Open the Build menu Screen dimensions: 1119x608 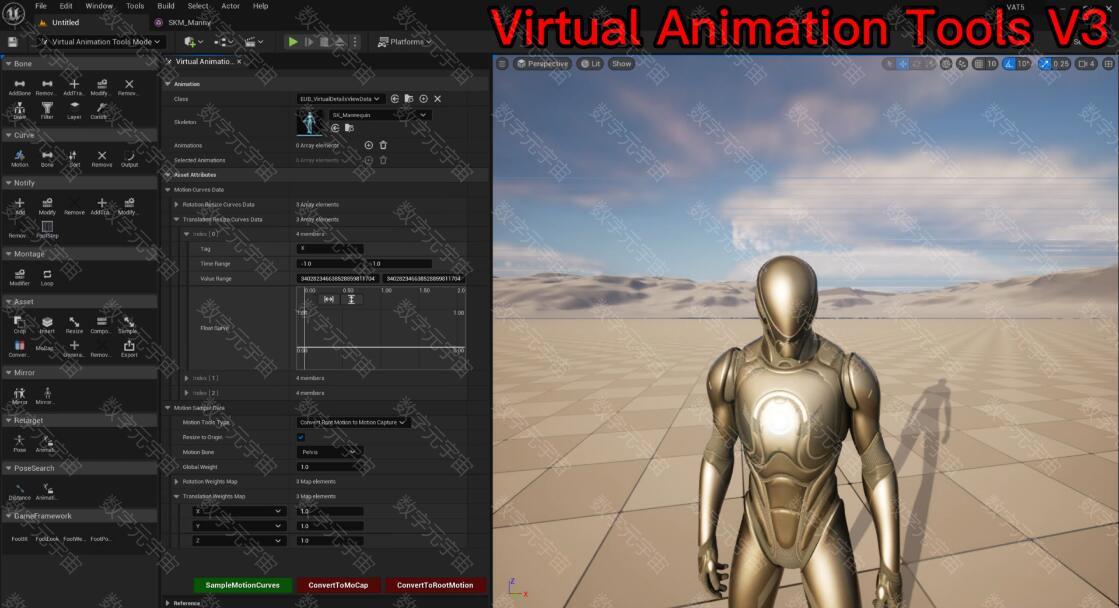coord(166,6)
